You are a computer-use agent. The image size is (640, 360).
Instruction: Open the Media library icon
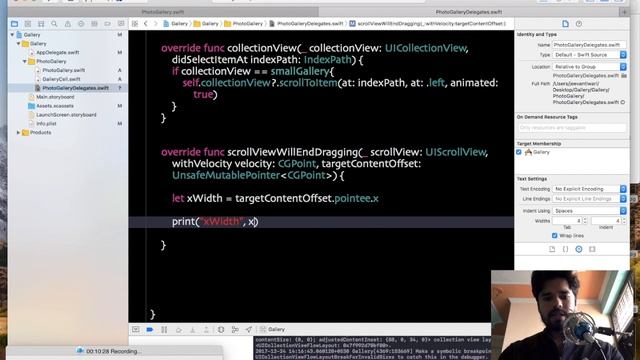592,249
